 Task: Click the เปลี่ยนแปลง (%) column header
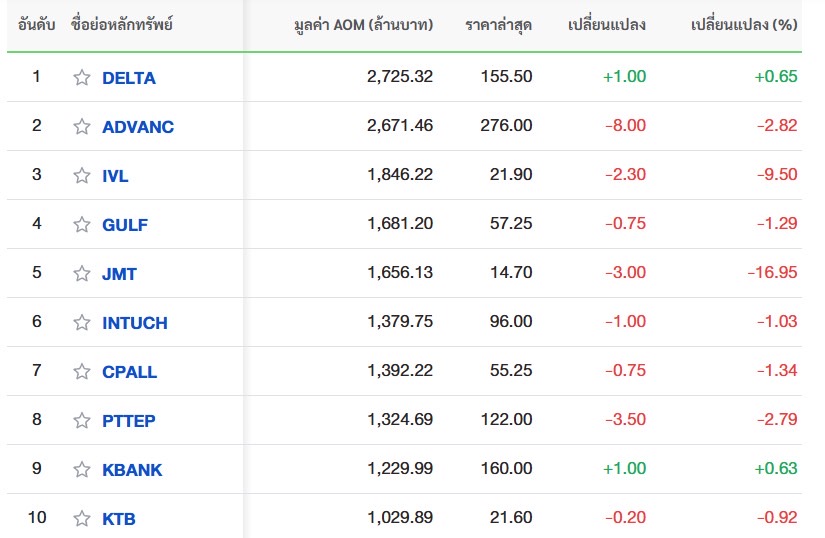[744, 24]
